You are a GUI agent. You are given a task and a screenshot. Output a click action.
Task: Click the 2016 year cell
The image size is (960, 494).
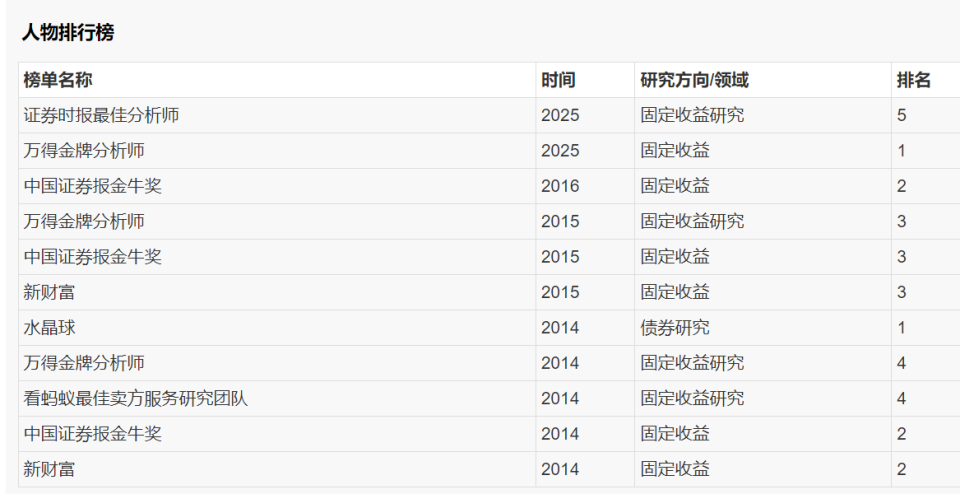[x=560, y=186]
